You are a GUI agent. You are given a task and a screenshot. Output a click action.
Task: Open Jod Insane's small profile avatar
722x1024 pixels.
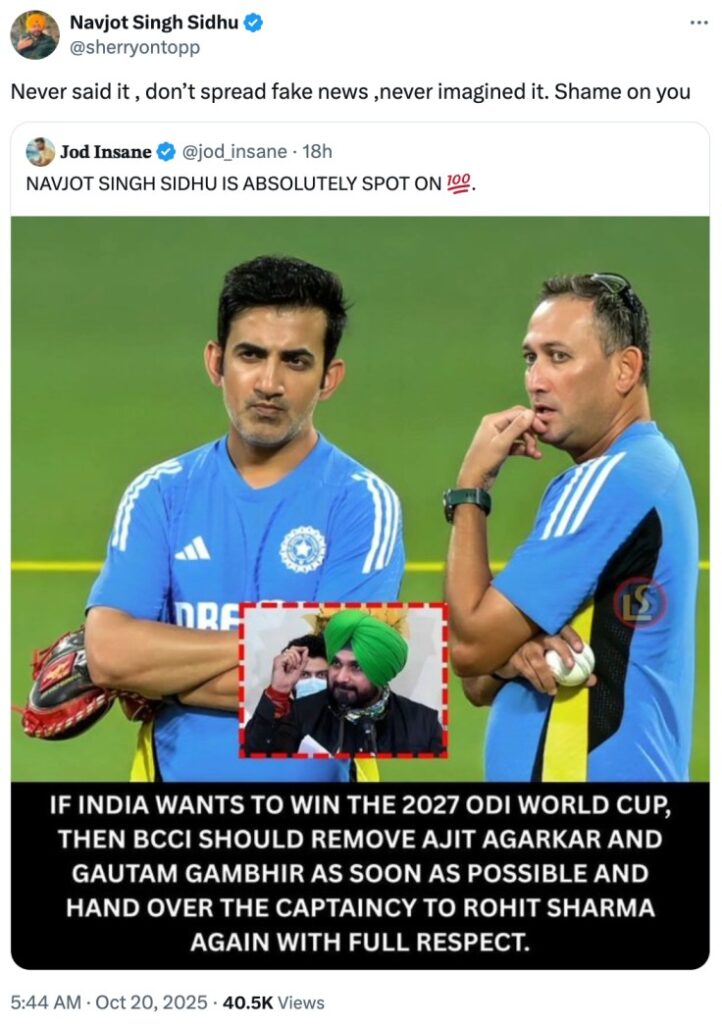40,152
